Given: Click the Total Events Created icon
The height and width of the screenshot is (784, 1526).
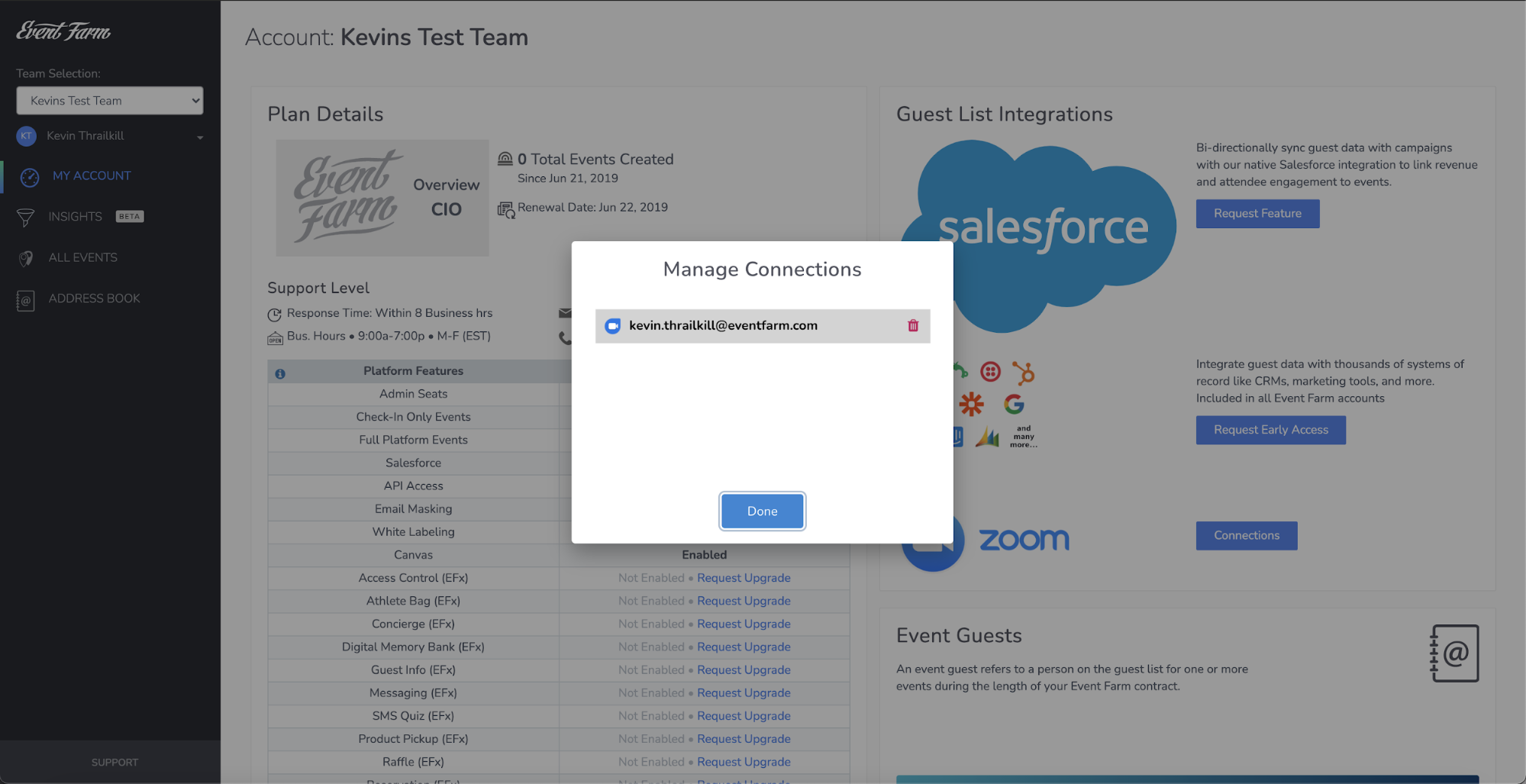Looking at the screenshot, I should point(505,159).
